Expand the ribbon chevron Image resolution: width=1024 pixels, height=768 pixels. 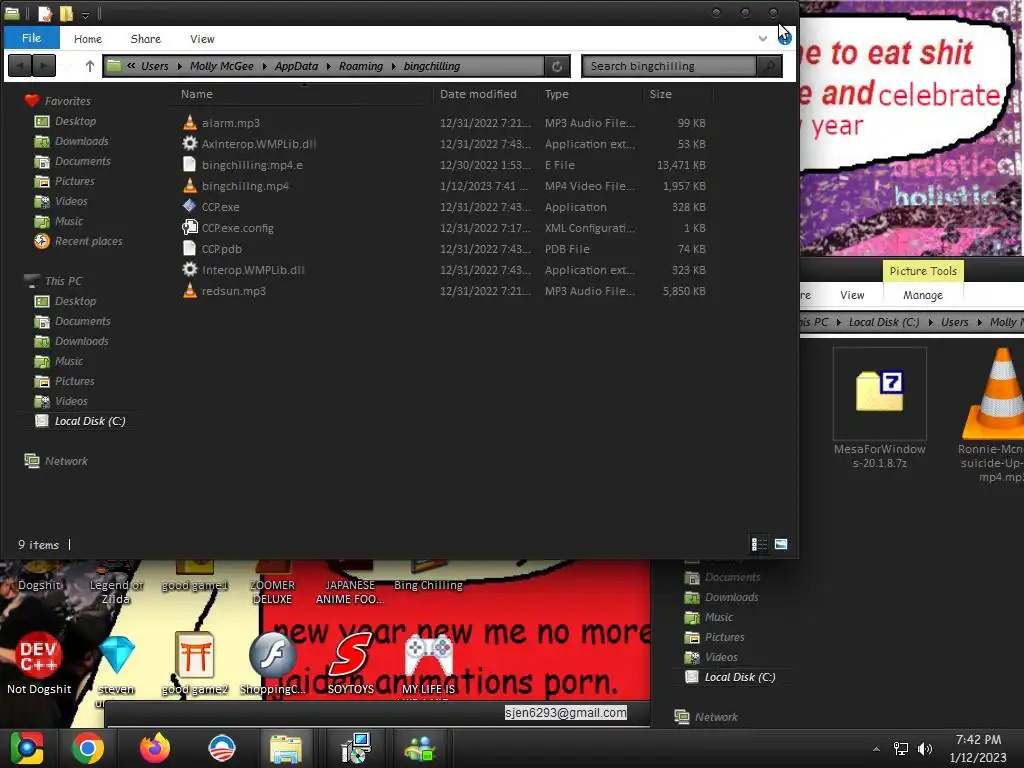pos(763,39)
